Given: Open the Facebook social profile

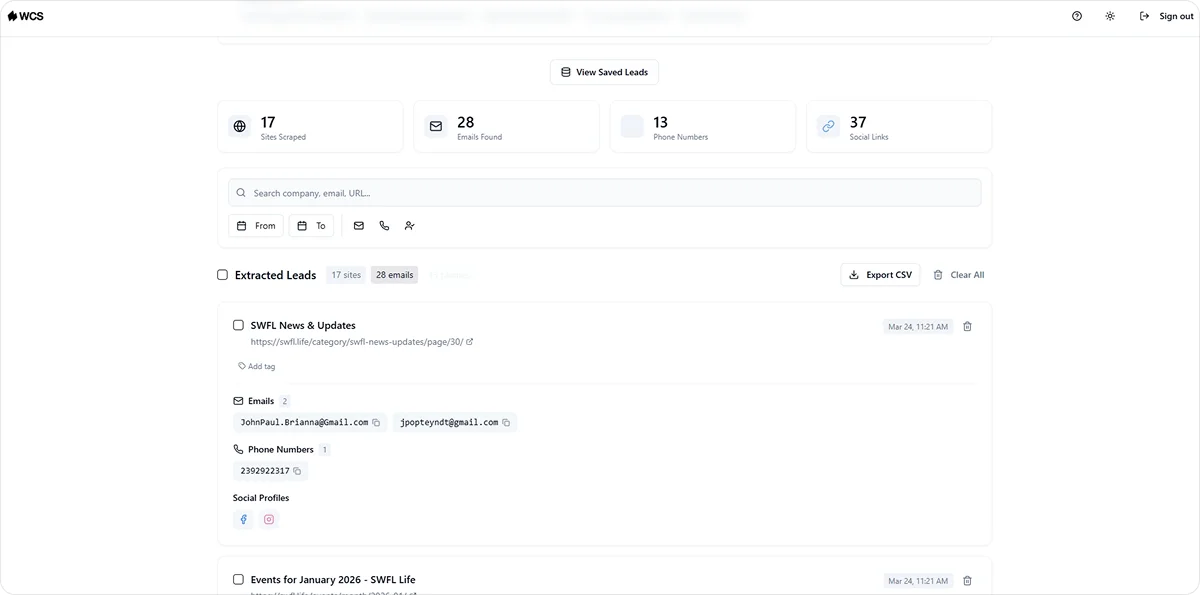Looking at the screenshot, I should pos(243,520).
